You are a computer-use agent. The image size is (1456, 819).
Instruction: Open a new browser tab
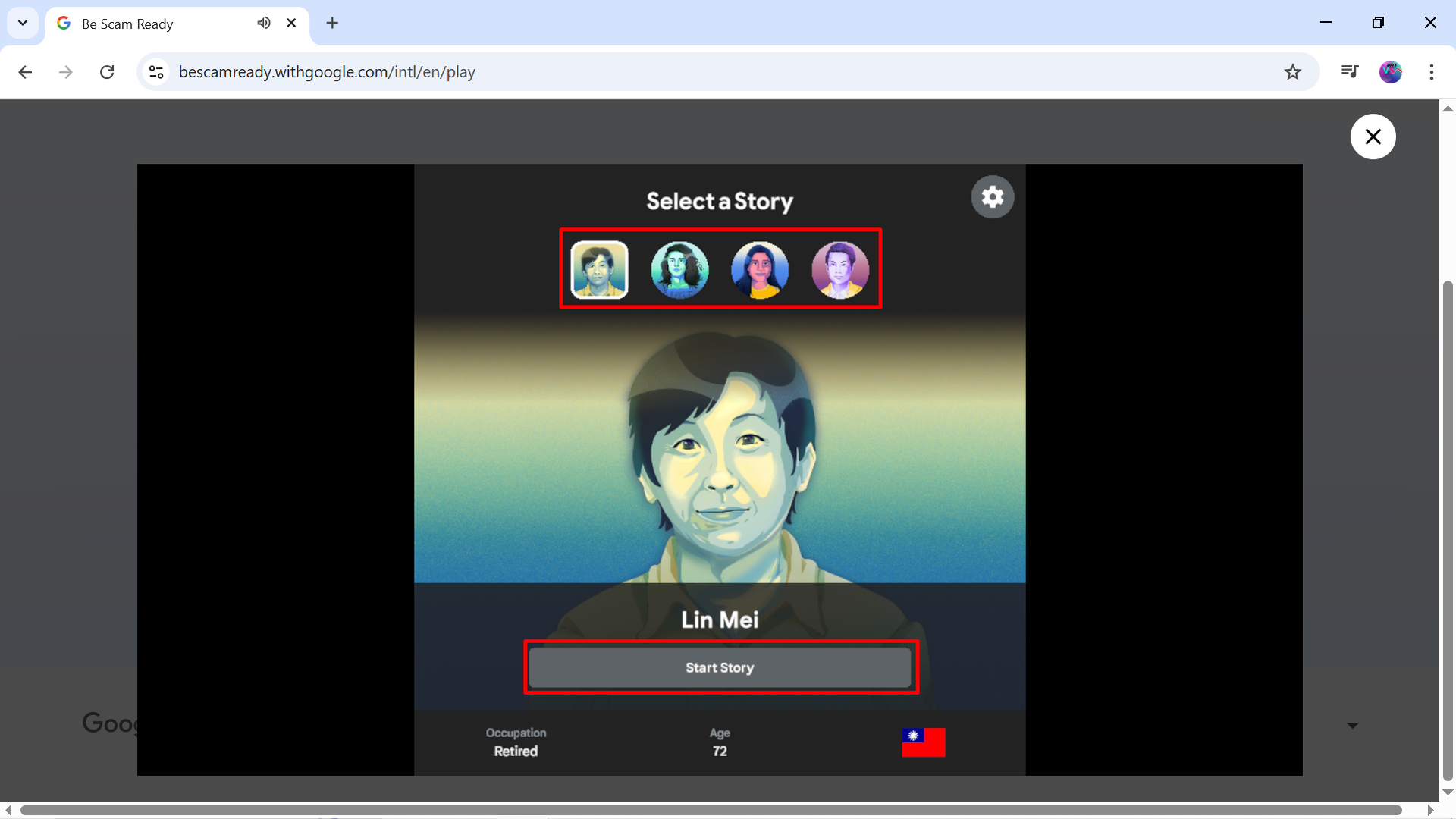(332, 23)
